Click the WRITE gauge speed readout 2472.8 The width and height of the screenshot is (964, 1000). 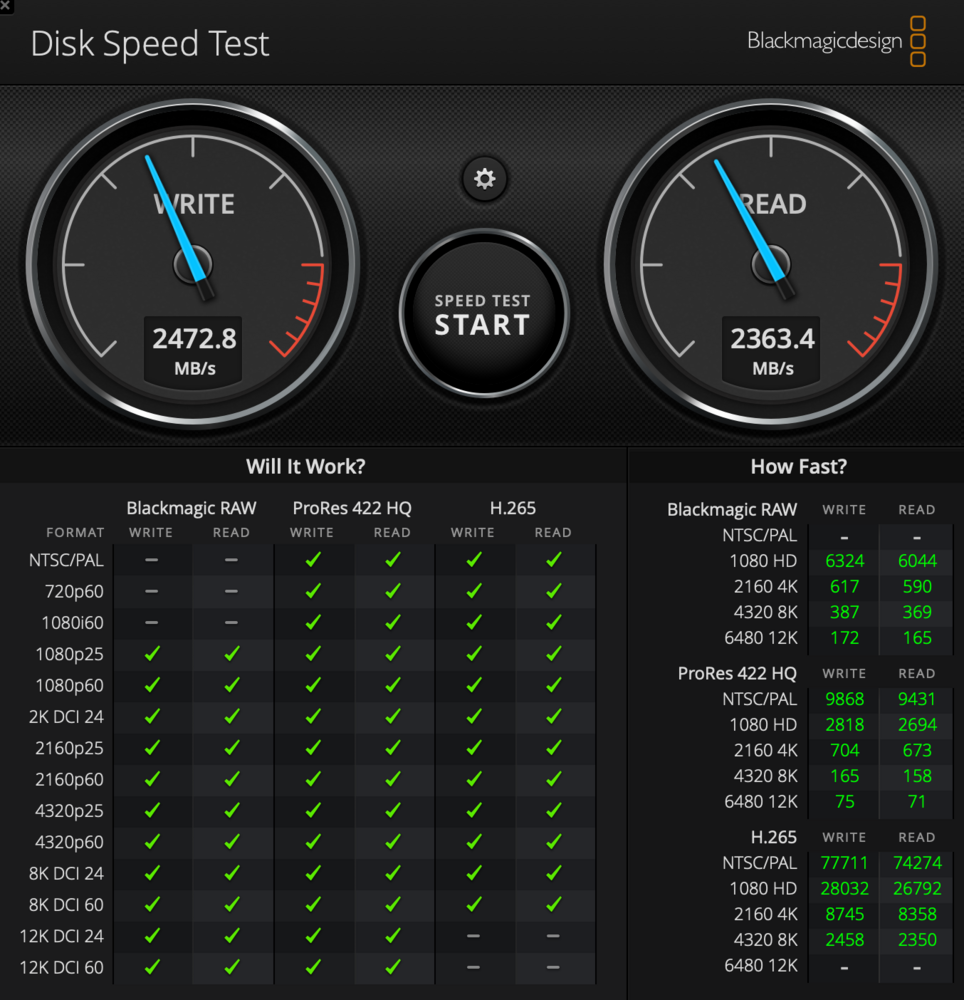click(194, 339)
